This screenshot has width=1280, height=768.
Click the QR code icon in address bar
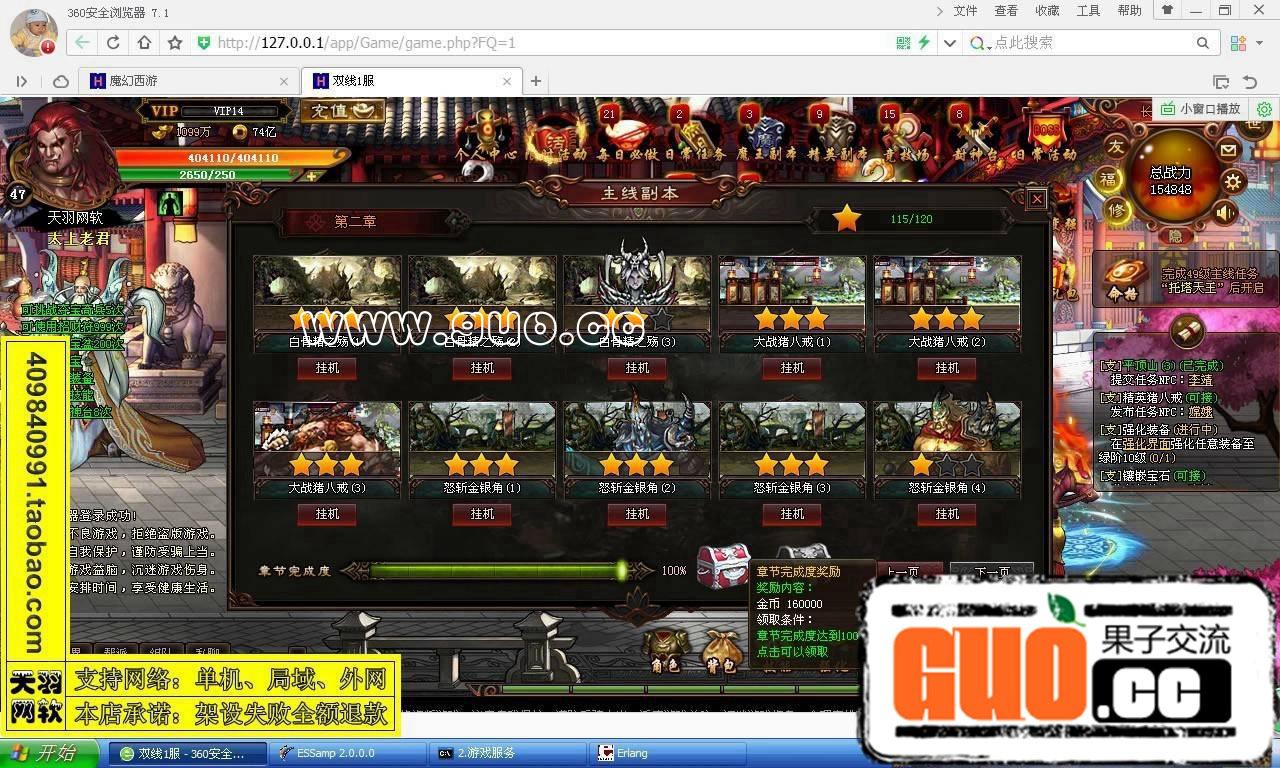point(903,43)
